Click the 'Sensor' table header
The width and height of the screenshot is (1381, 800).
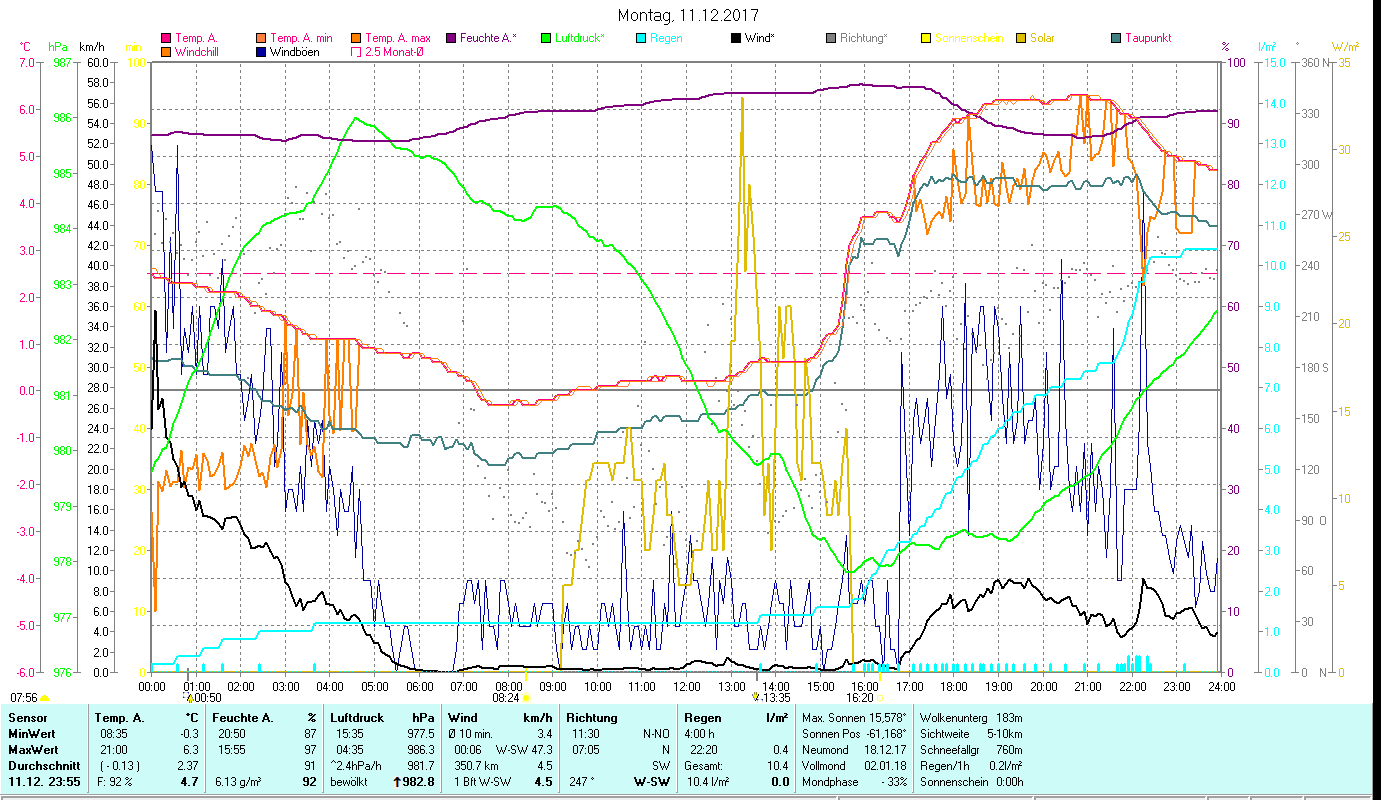(x=27, y=718)
